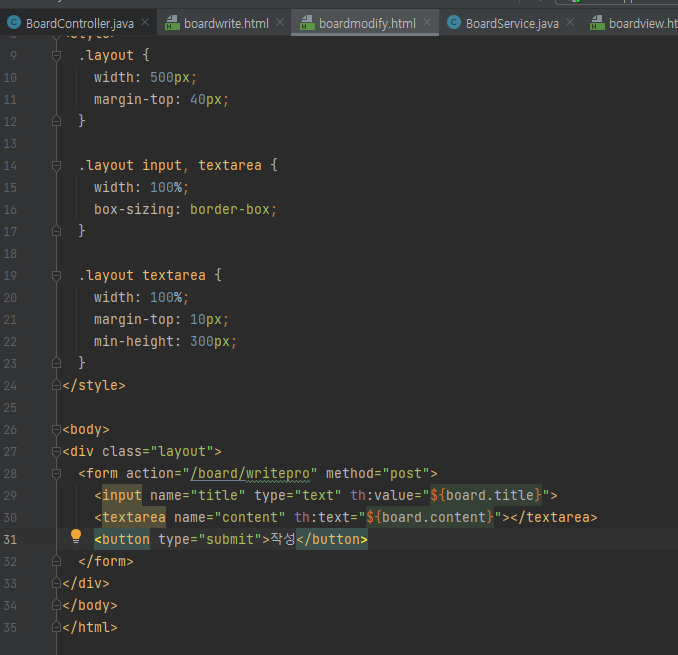The height and width of the screenshot is (655, 678).
Task: Click the fold end marker at line 23
Action: [x=56, y=363]
